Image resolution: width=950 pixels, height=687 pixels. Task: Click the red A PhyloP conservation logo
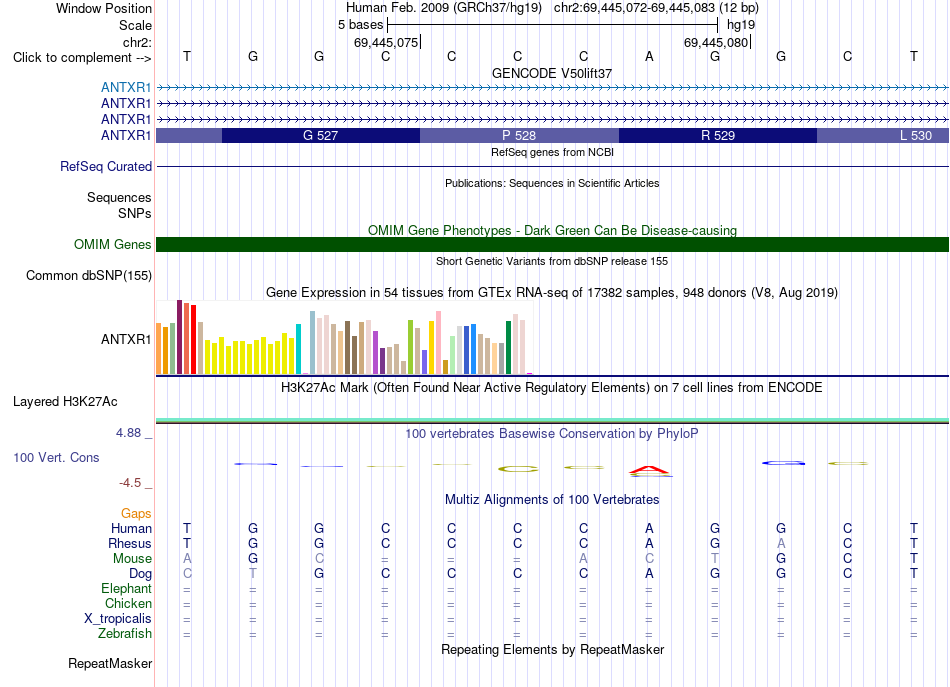(x=649, y=470)
